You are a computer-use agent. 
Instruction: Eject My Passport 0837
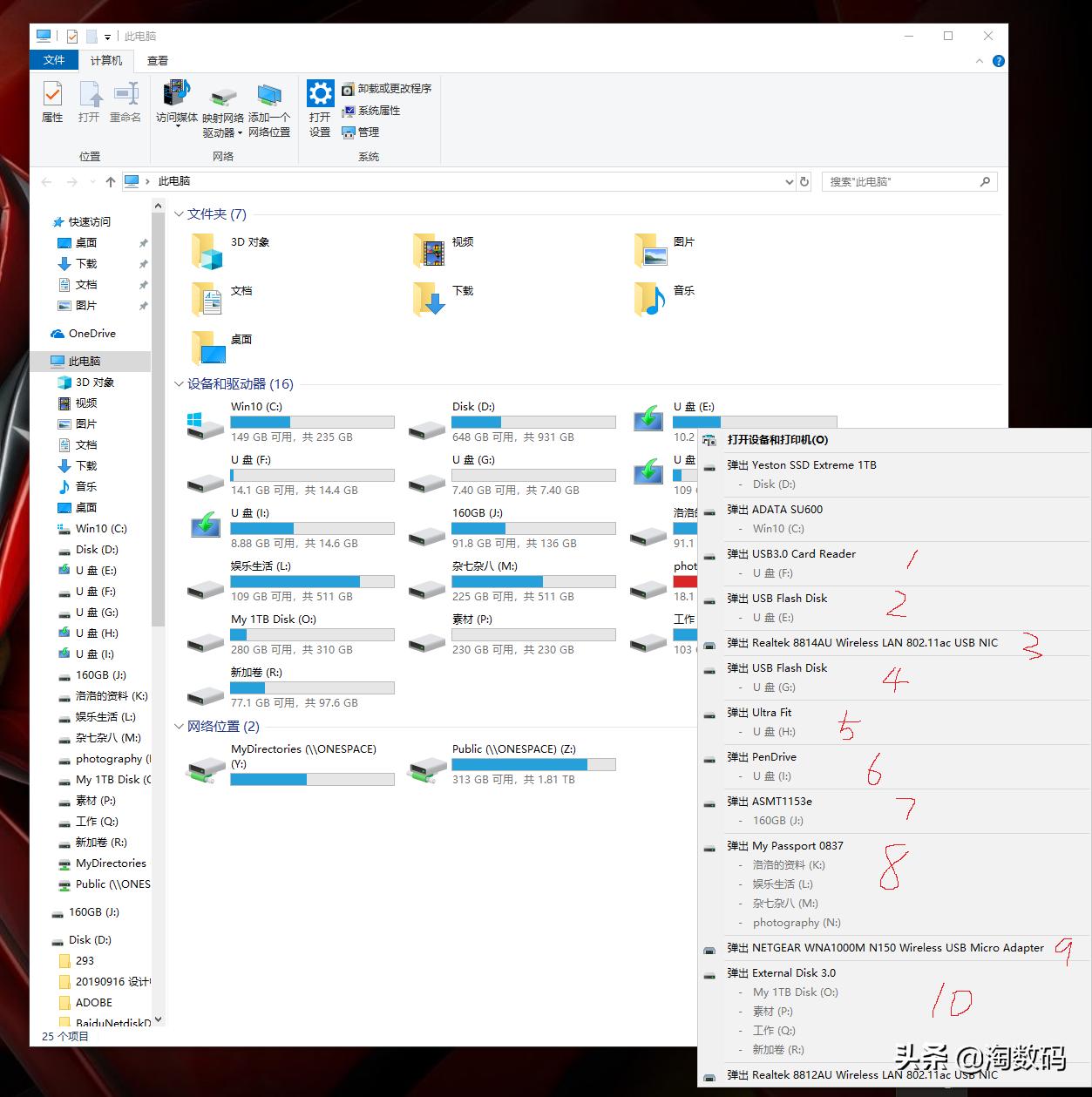785,846
